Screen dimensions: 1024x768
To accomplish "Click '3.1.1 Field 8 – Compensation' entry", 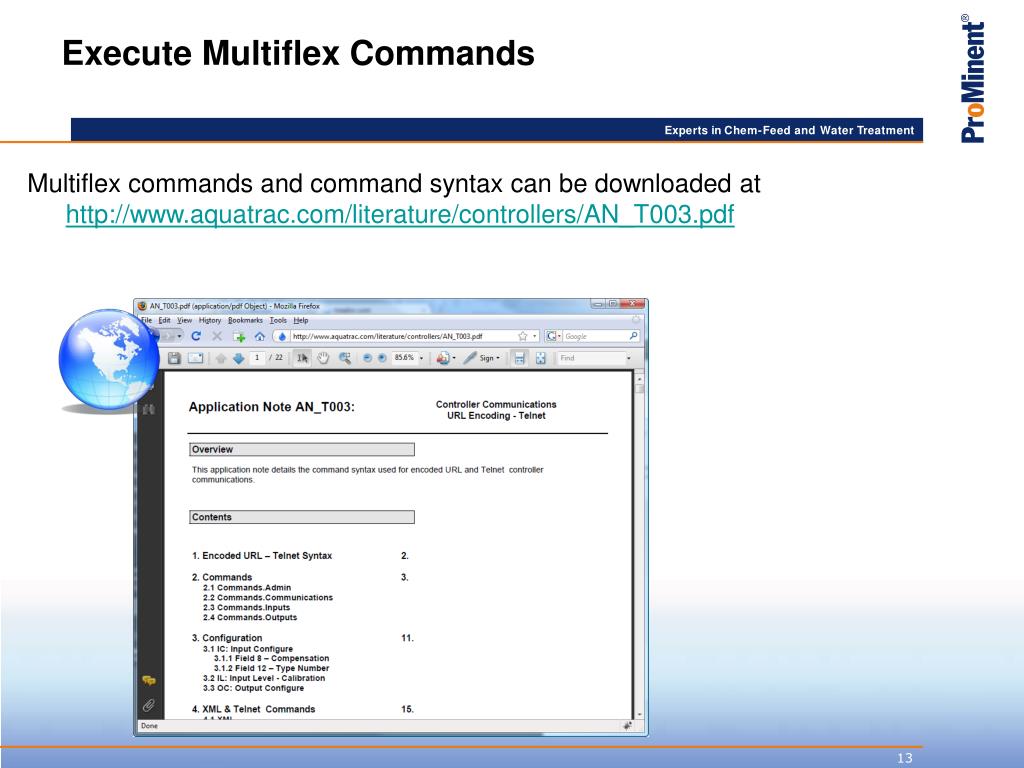I will [x=272, y=658].
